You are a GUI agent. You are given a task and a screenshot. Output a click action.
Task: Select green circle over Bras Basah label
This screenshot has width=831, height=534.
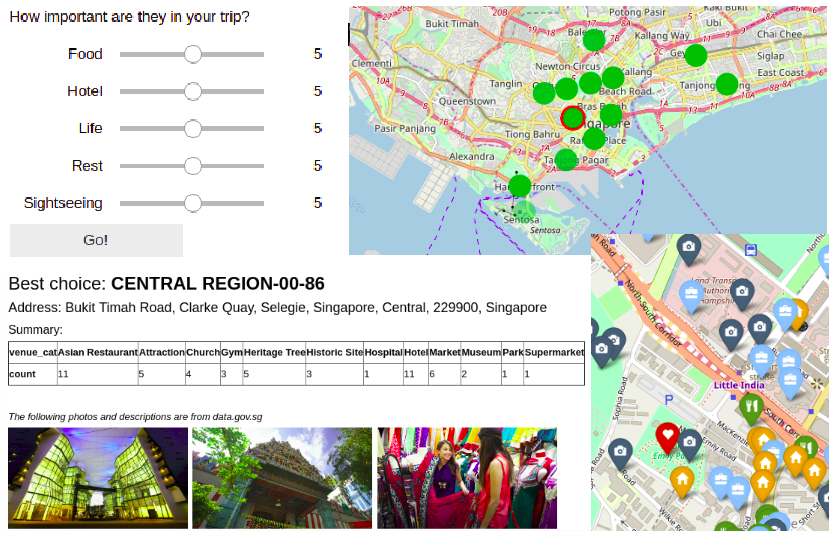point(611,115)
